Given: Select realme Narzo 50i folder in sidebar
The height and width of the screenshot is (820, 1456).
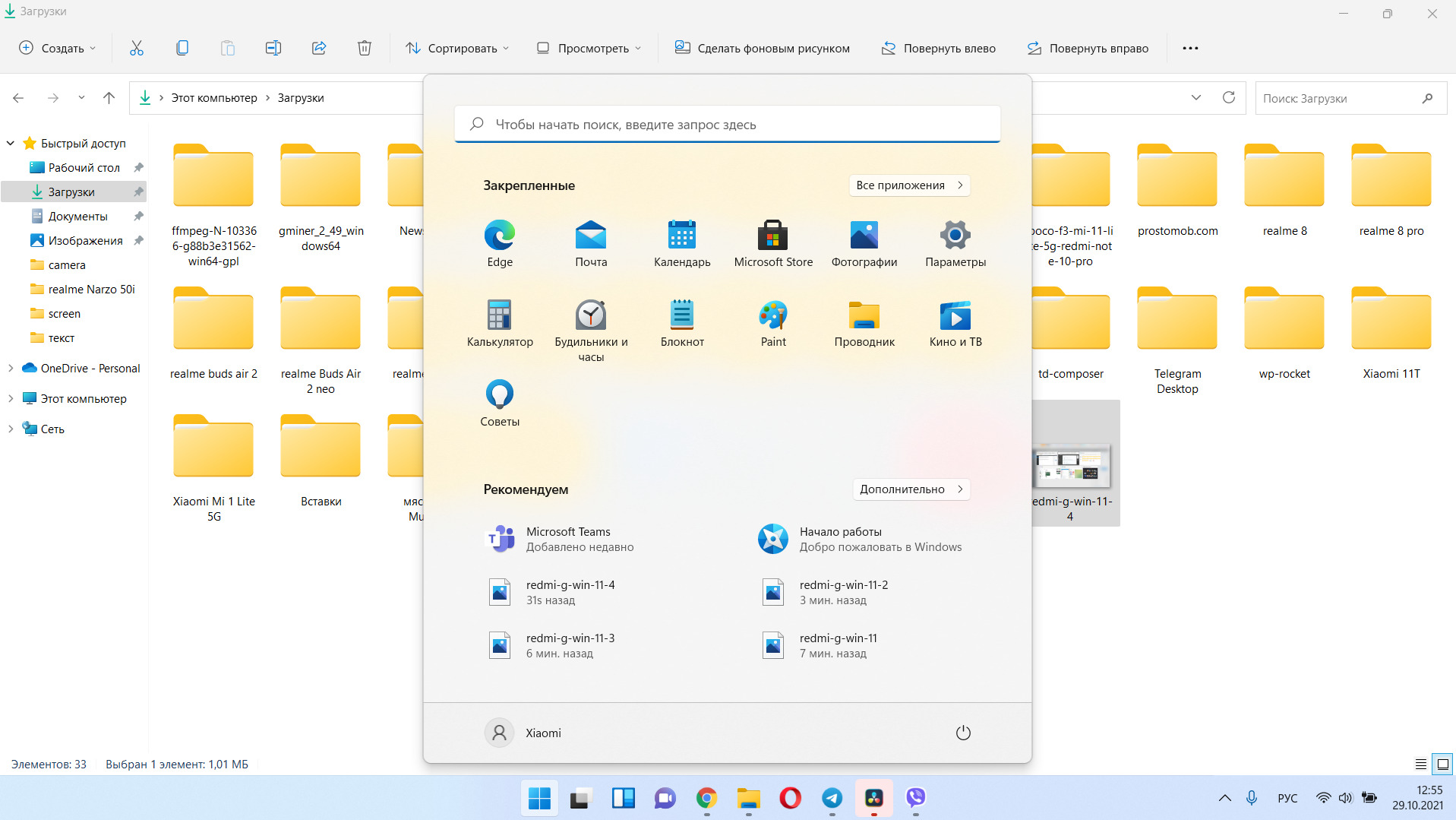Looking at the screenshot, I should coord(91,289).
